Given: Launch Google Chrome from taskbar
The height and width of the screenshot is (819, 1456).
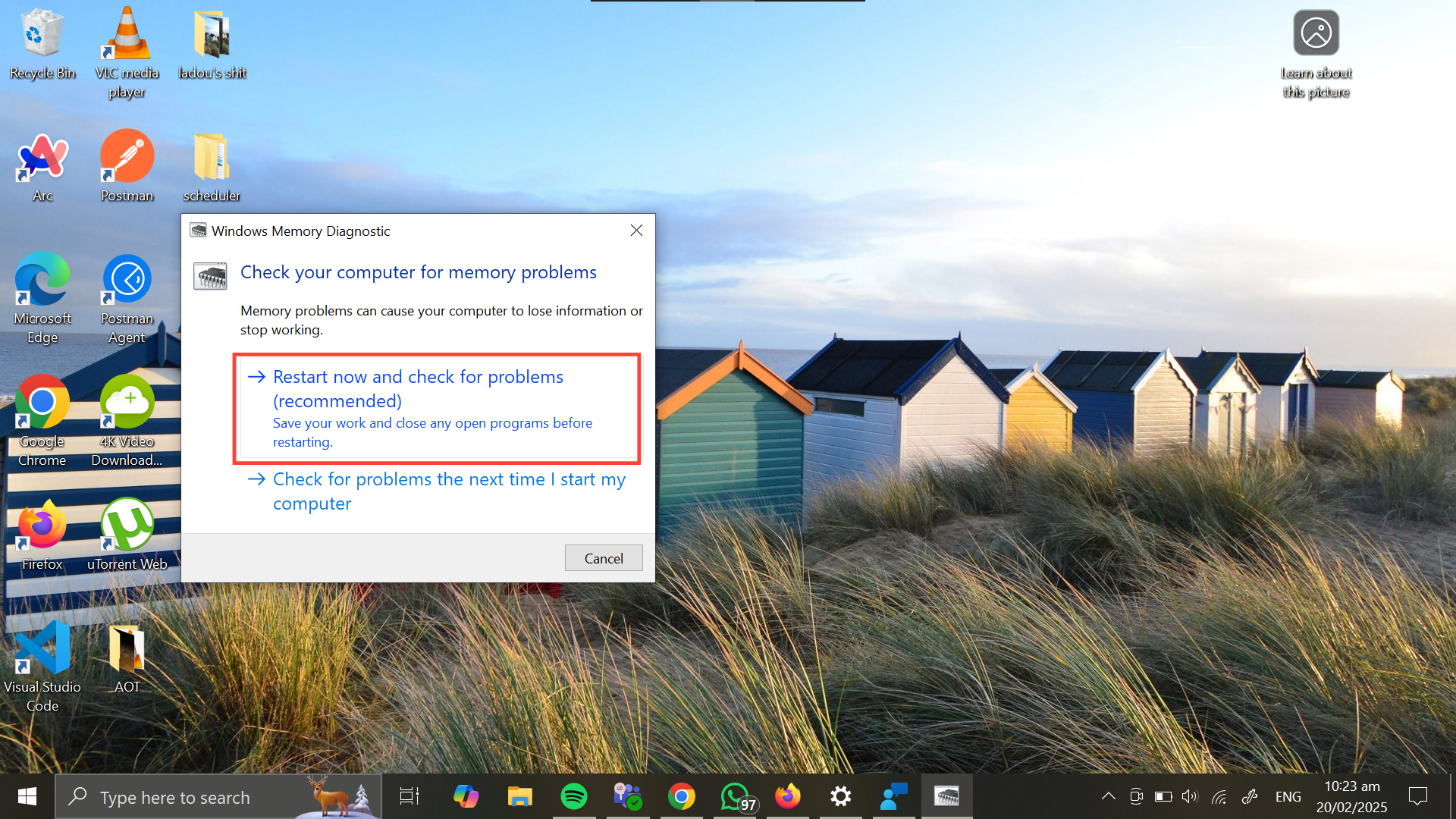Looking at the screenshot, I should (x=681, y=796).
